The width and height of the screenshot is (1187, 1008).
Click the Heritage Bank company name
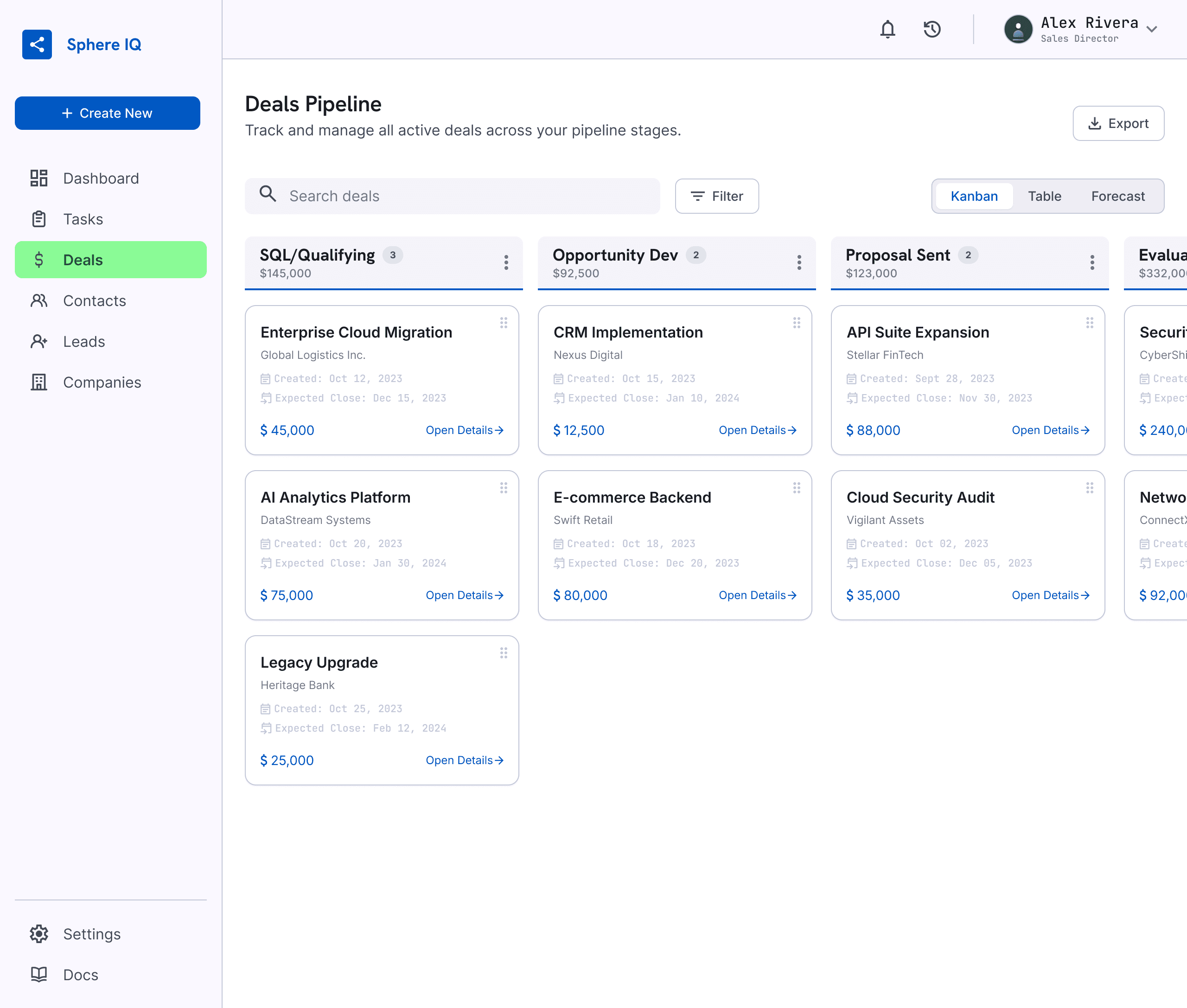coord(297,685)
